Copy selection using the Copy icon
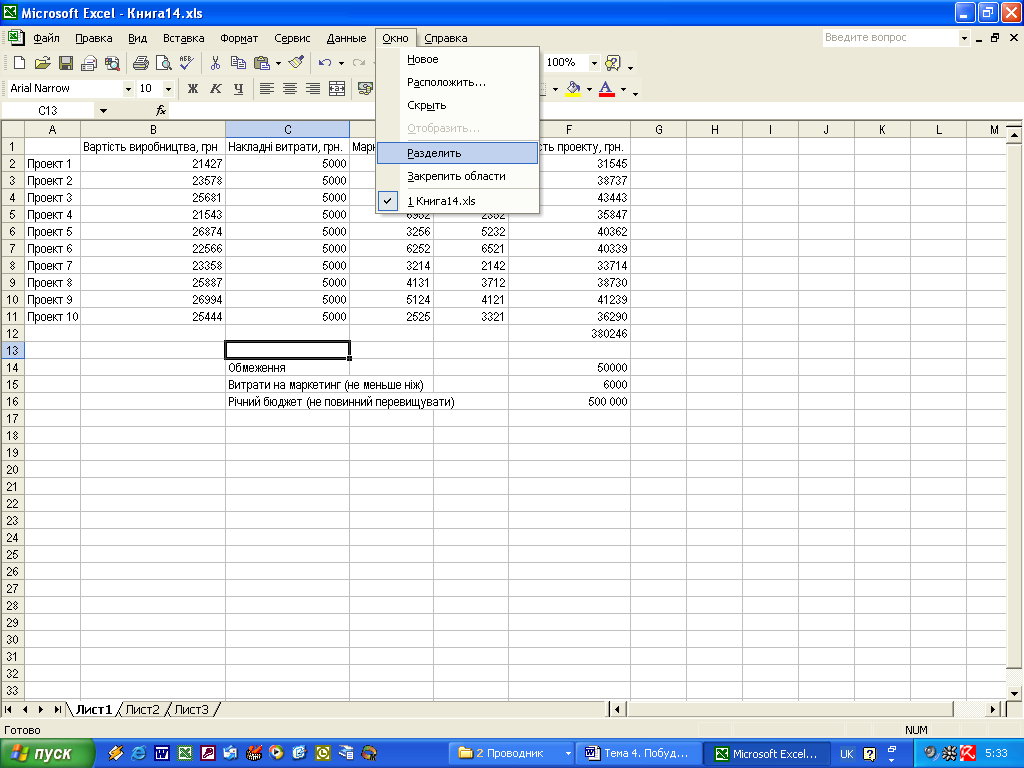Viewport: 1024px width, 768px height. tap(238, 63)
